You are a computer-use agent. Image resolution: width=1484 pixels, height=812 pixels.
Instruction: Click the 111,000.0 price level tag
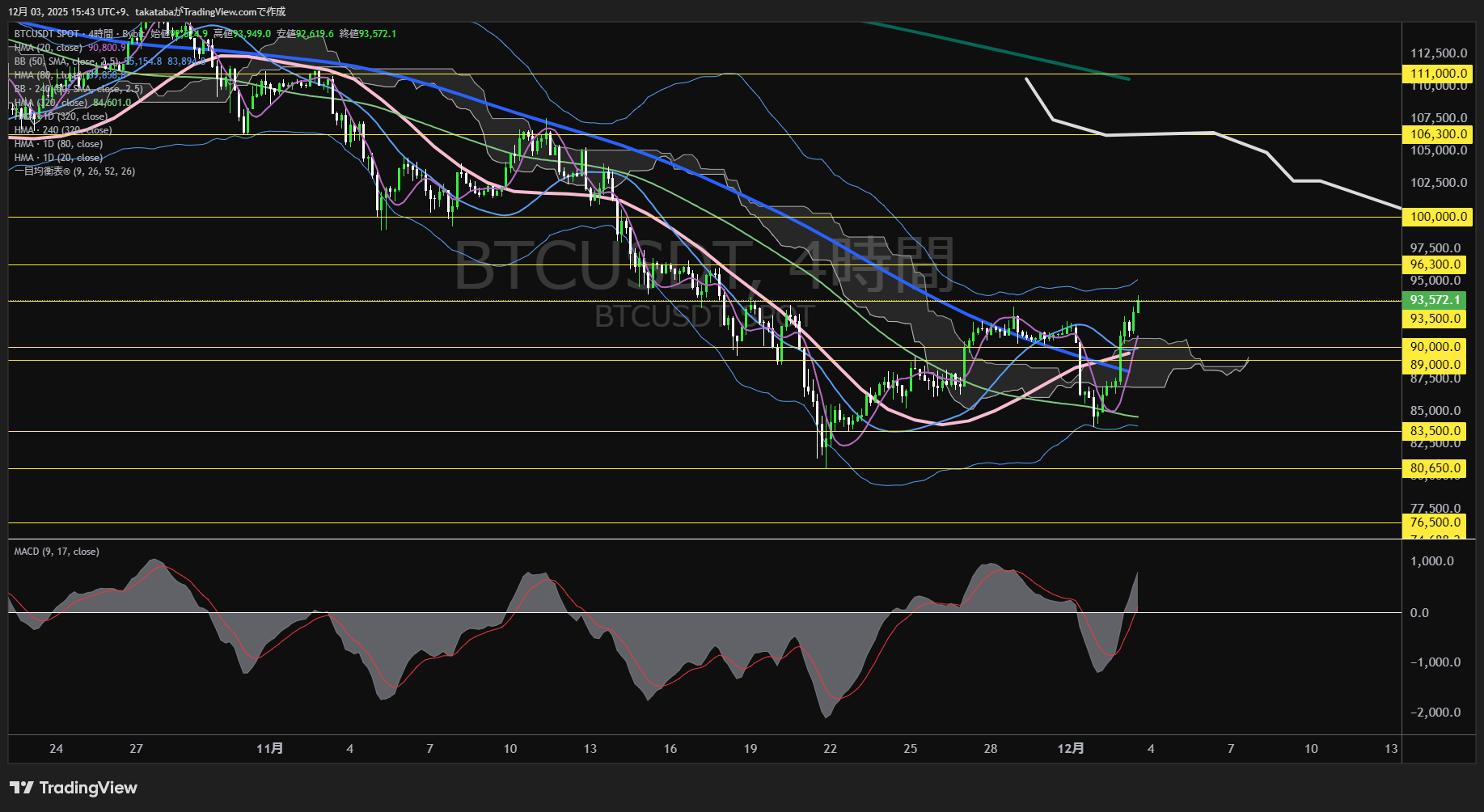(1439, 73)
